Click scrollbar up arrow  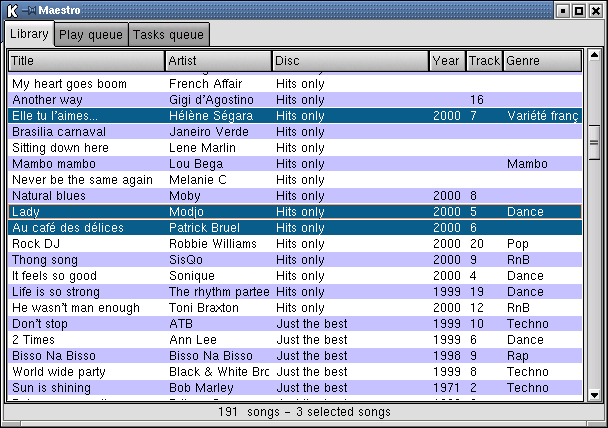594,55
